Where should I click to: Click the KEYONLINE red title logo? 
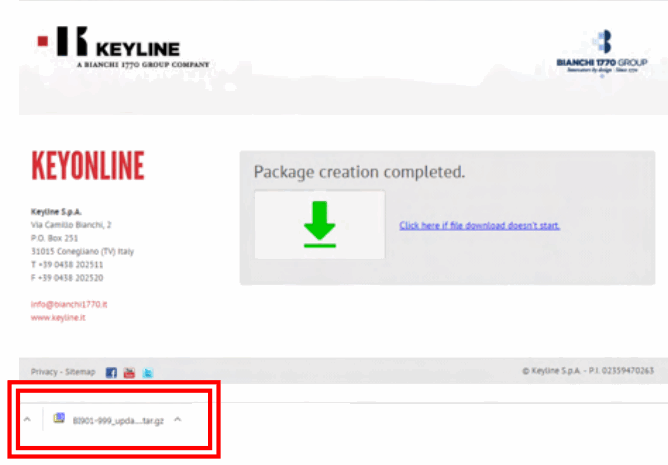88,165
